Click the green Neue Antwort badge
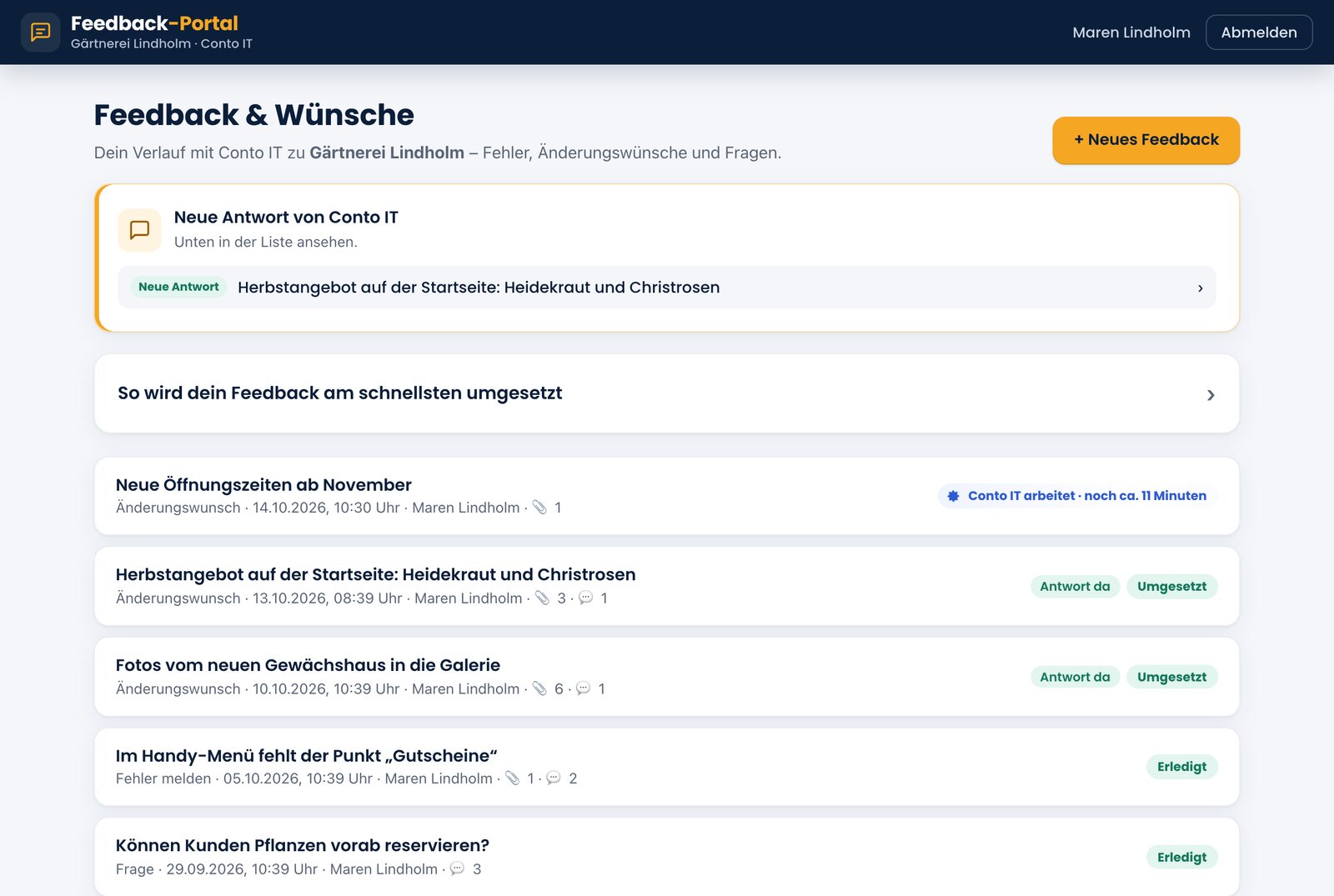The width and height of the screenshot is (1334, 896). (178, 287)
